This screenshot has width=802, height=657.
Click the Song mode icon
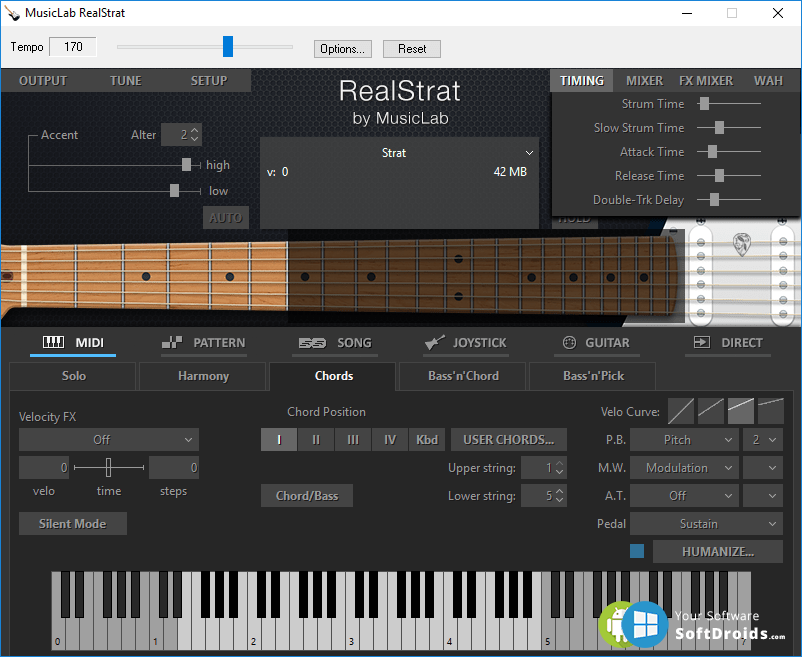point(312,343)
